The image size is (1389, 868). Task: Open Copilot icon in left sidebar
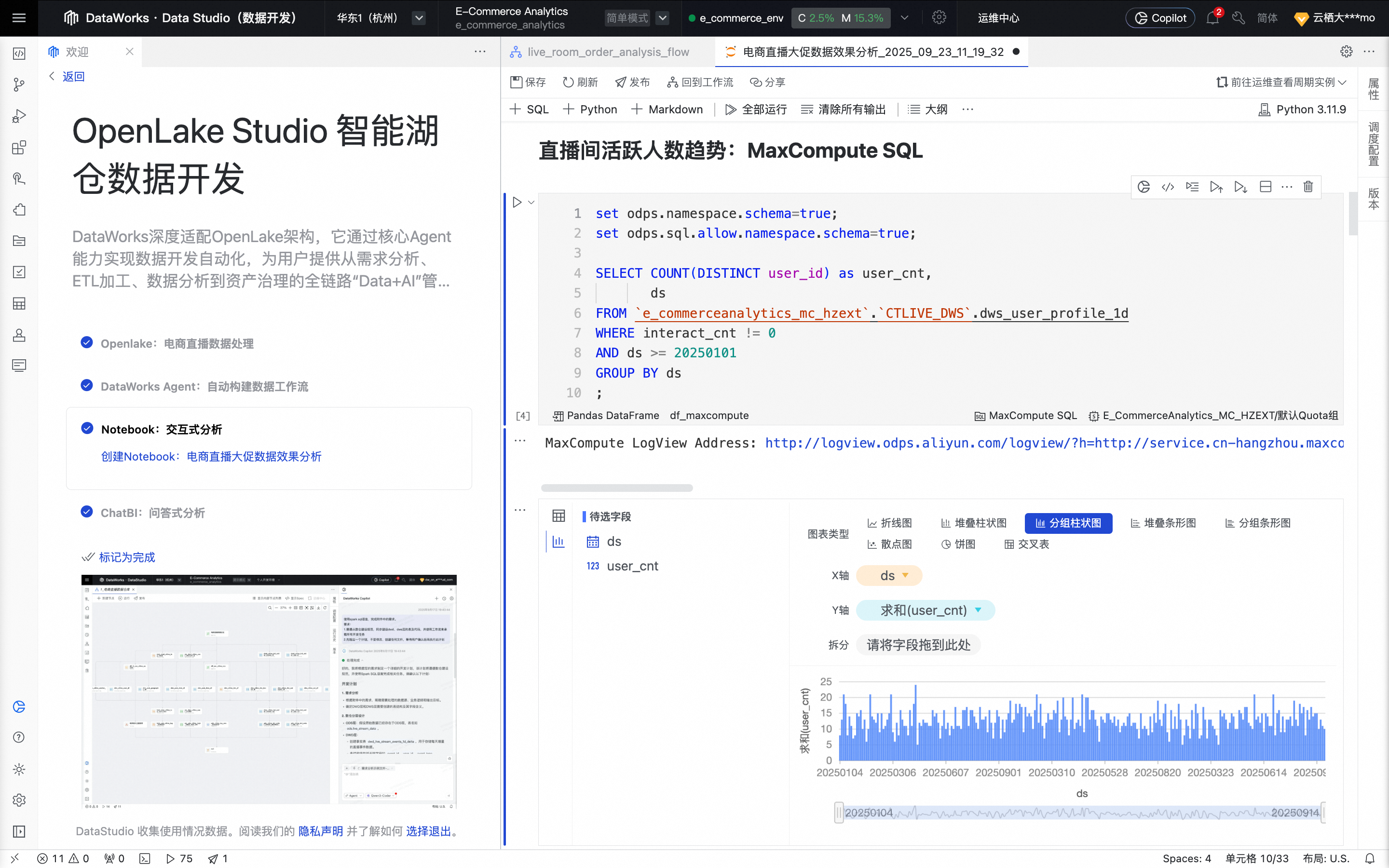click(19, 706)
